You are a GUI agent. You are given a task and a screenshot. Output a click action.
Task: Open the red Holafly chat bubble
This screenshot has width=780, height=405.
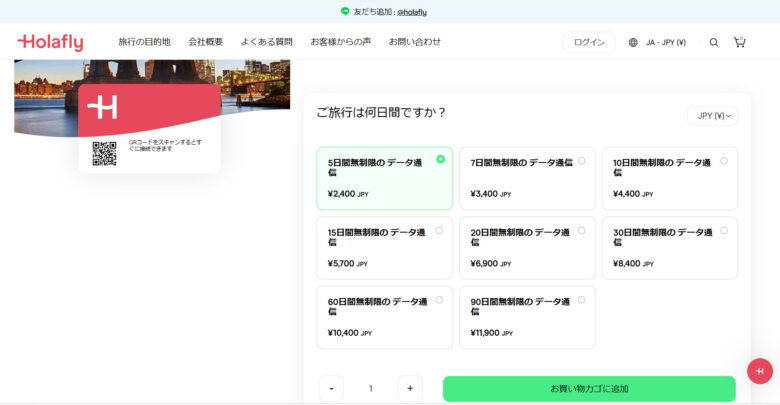coord(760,370)
